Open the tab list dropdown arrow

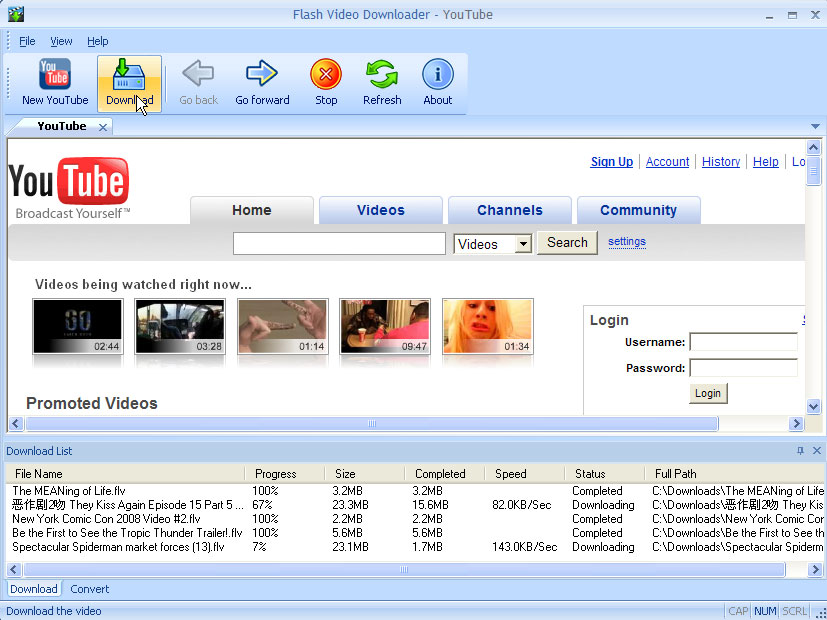tap(815, 127)
